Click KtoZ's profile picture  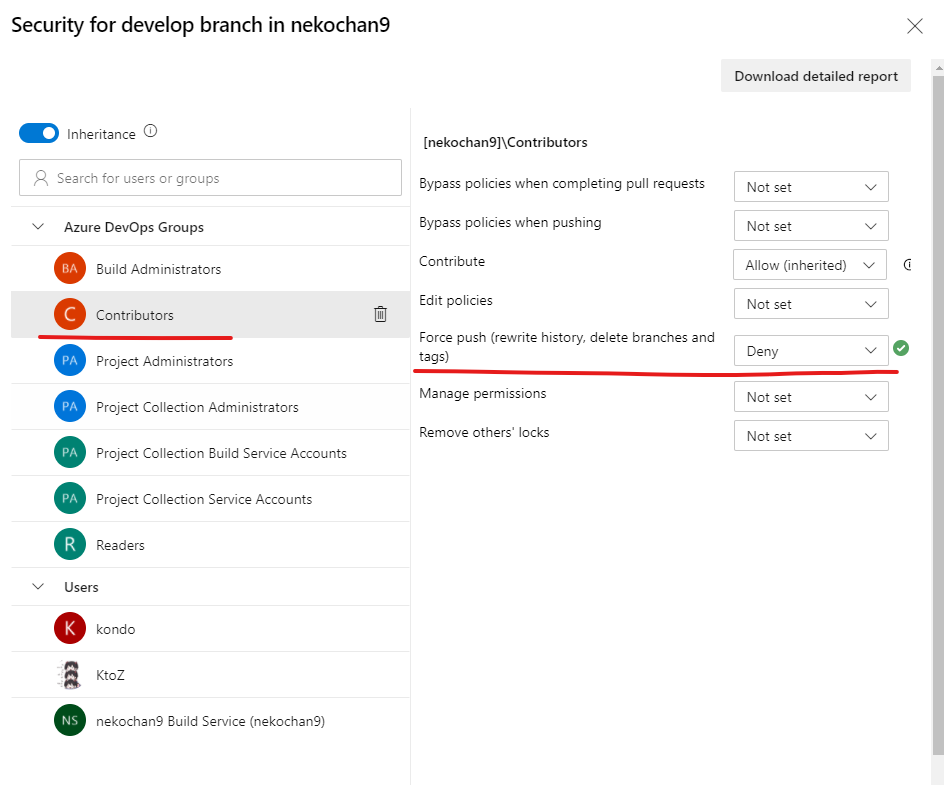70,675
